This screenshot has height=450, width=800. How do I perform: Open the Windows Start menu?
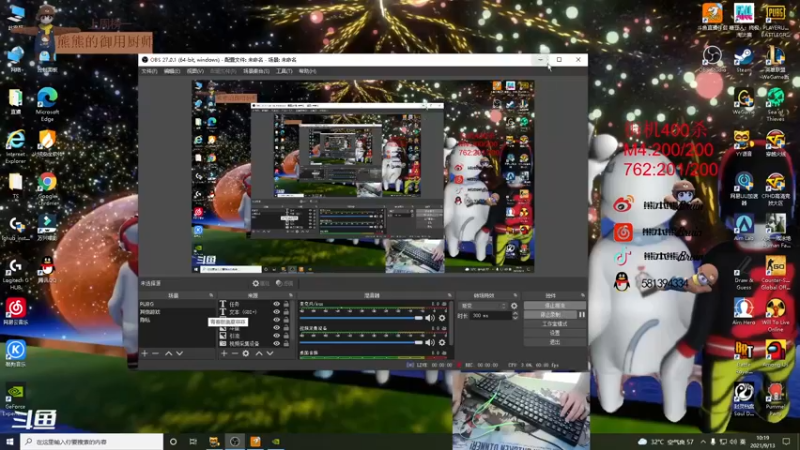tap(10, 441)
